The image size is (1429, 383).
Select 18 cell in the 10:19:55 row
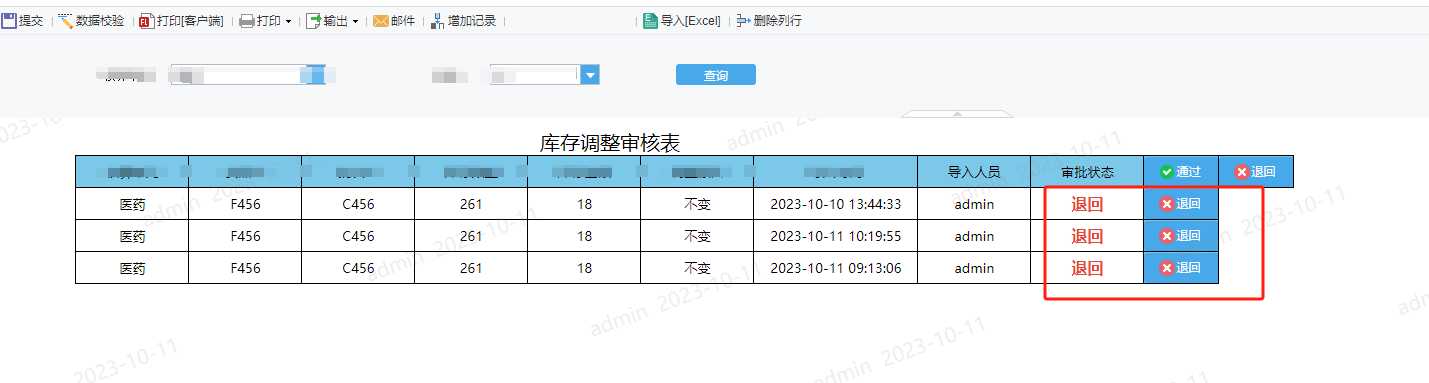pos(584,236)
